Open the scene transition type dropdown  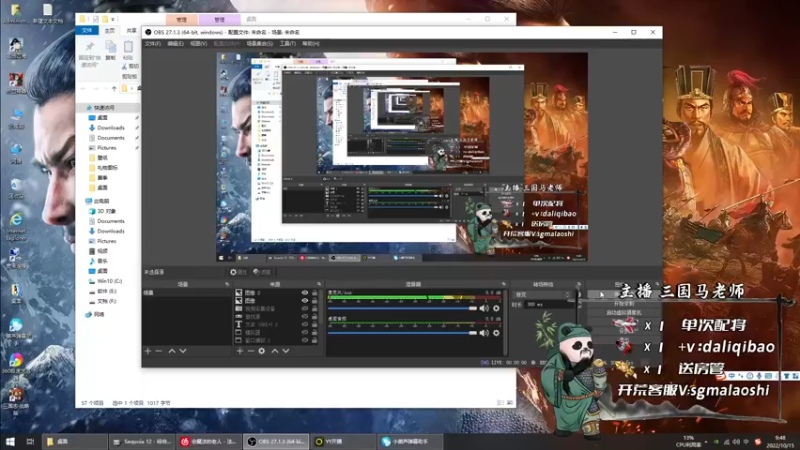pos(541,294)
